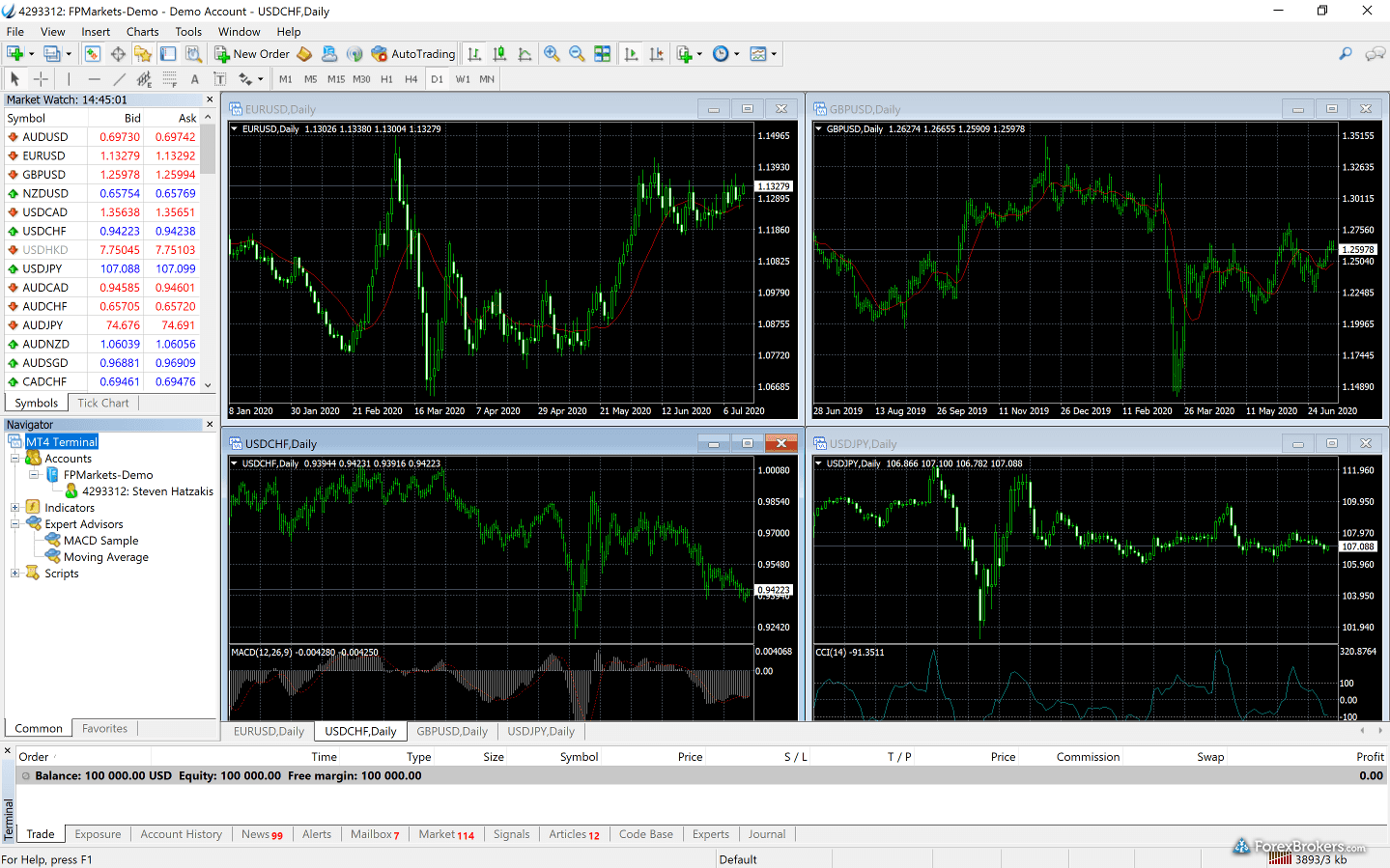Collapse the Expert Advisors tree node
1390x868 pixels.
tap(14, 524)
